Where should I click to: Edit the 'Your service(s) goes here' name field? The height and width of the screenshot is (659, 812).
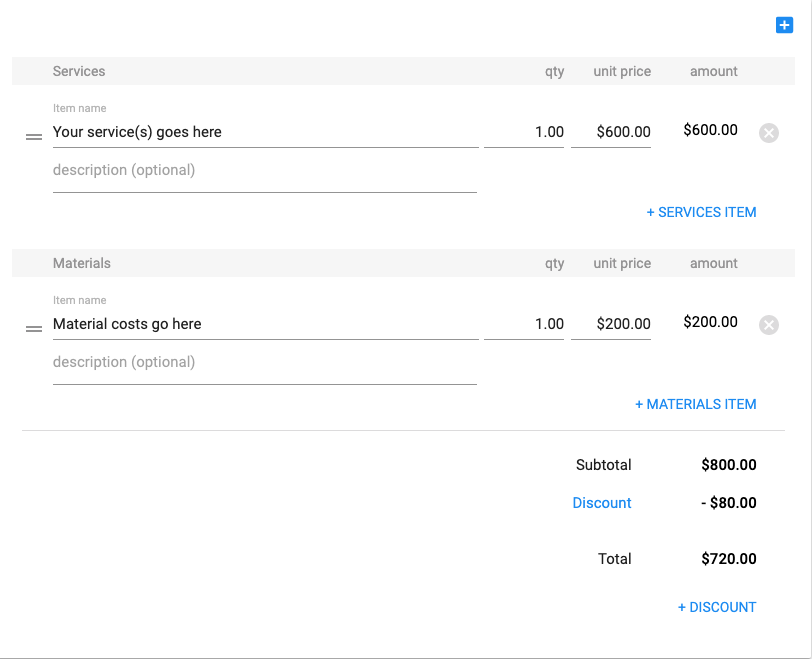265,132
